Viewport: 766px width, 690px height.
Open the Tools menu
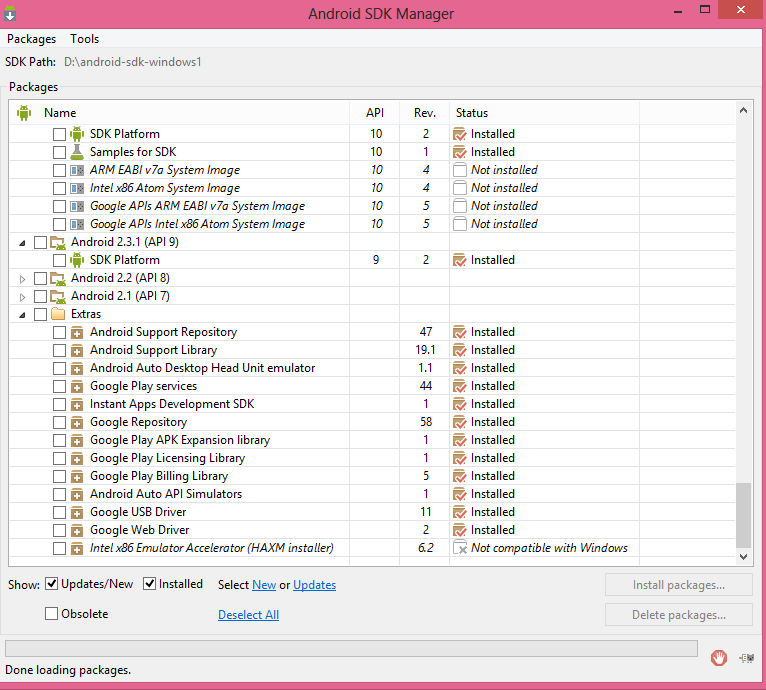point(85,39)
